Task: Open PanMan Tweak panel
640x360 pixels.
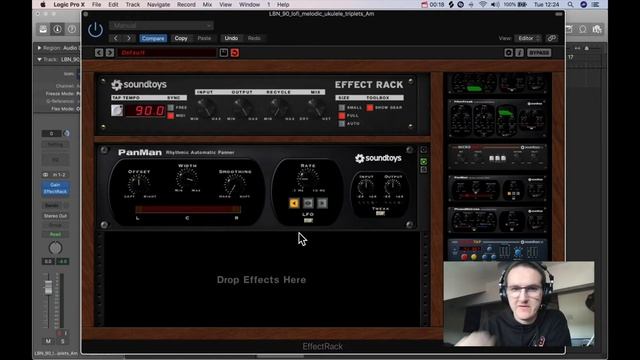Action: point(380,213)
